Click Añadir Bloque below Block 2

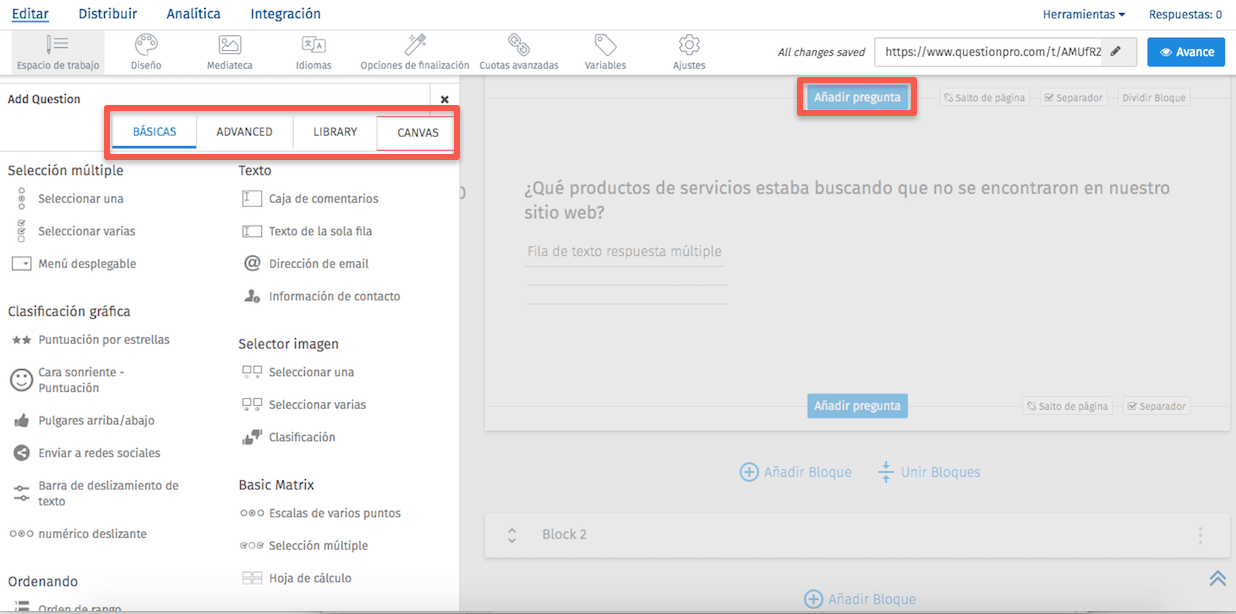point(860,599)
